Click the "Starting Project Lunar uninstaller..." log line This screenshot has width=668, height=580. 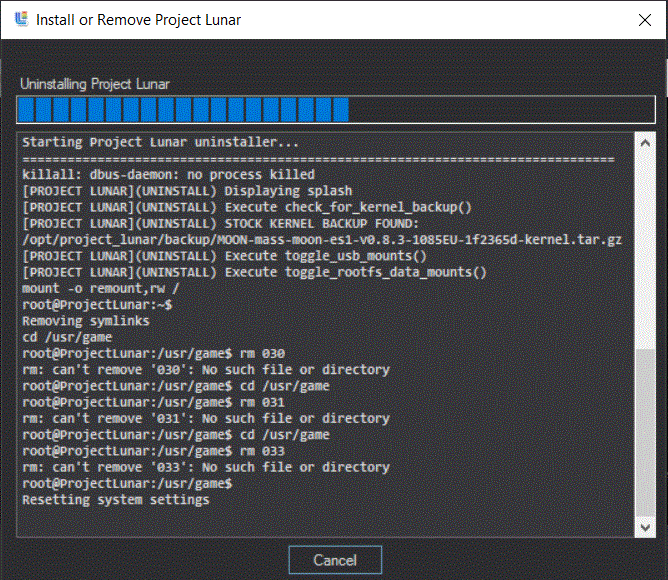coord(160,143)
